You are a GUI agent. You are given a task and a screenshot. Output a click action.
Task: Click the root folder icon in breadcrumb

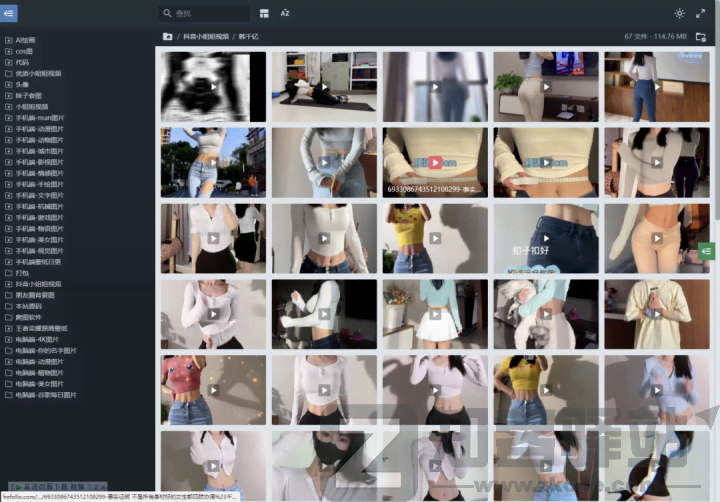tap(167, 36)
